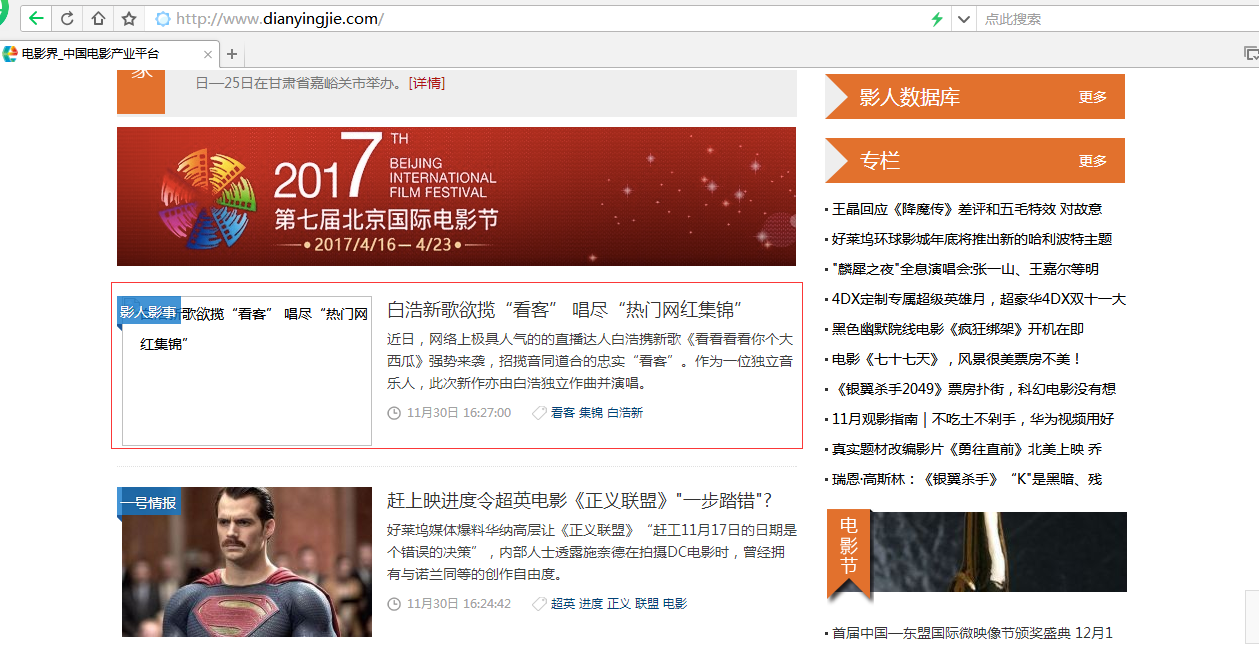Open the 详情 link in the top notice
The height and width of the screenshot is (656, 1259).
[427, 83]
